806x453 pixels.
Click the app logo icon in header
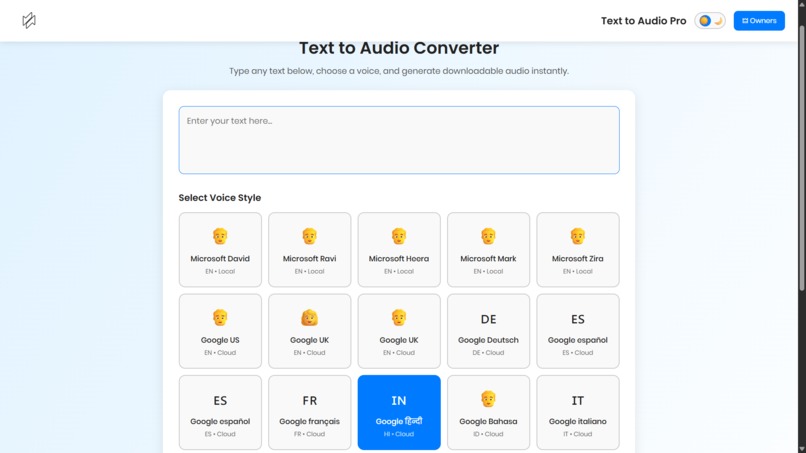click(29, 21)
